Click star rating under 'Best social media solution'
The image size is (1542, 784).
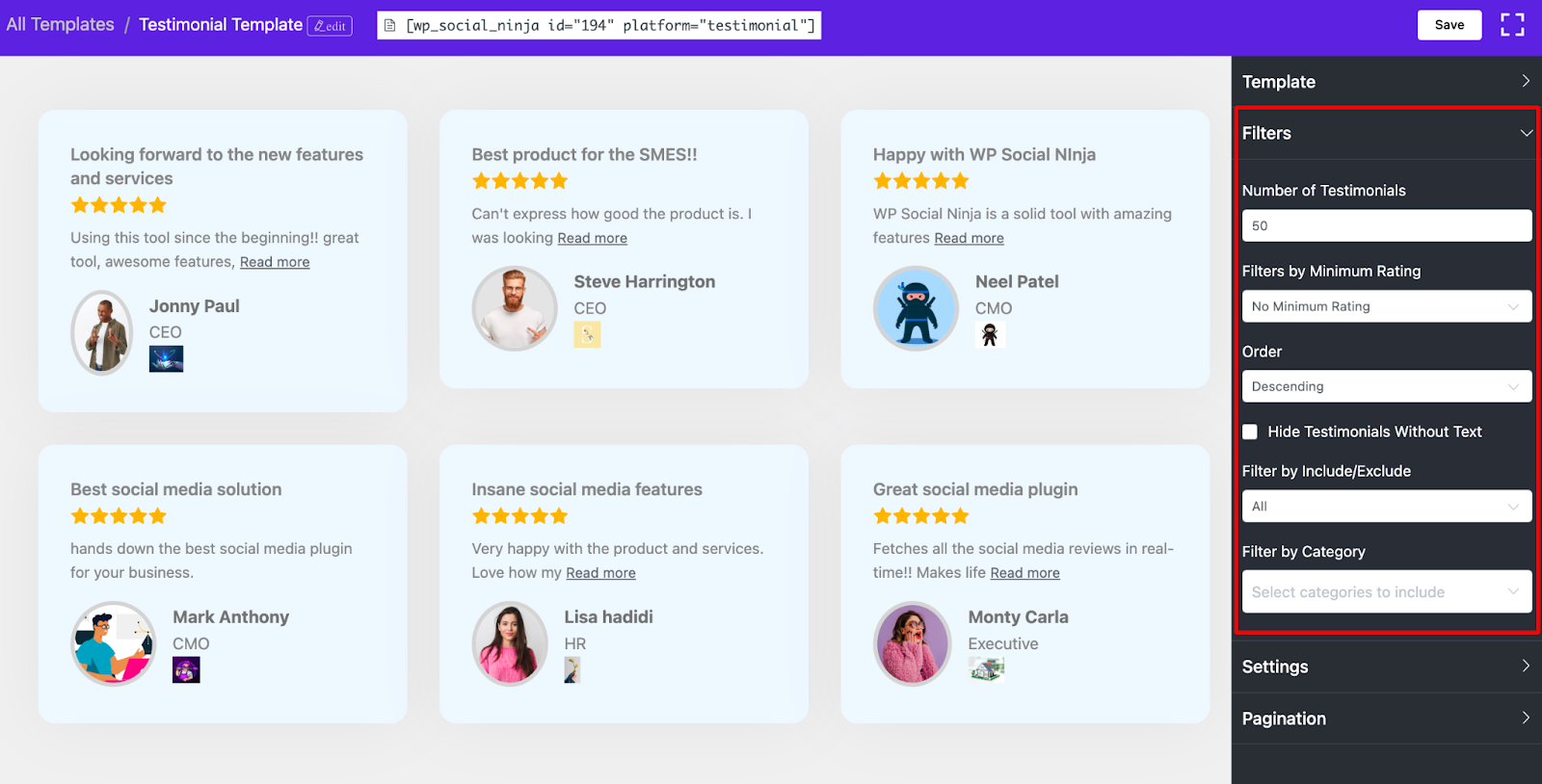click(119, 516)
